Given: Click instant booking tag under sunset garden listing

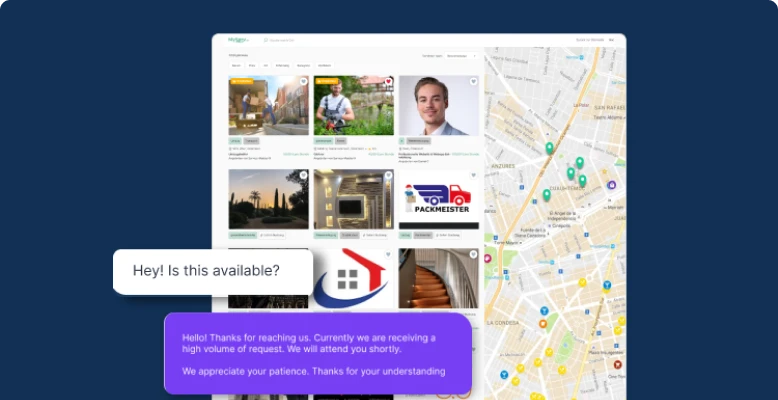Looking at the screenshot, I should coord(272,235).
